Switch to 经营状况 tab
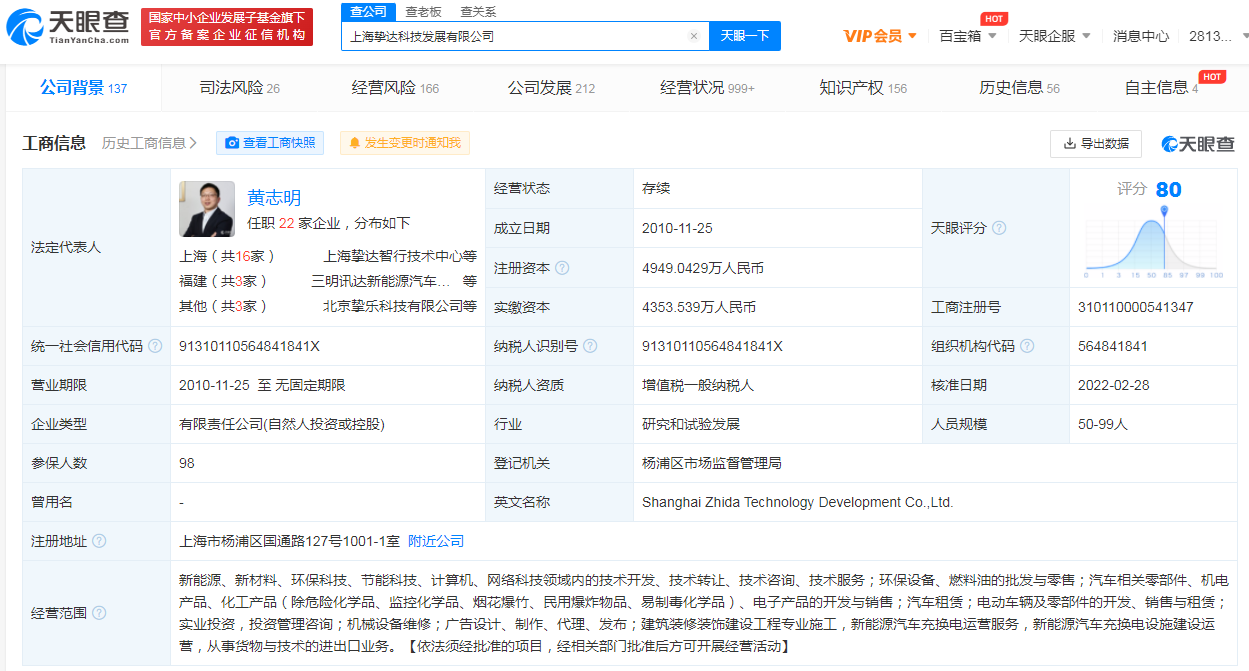Screen dimensions: 1249x671 point(707,88)
